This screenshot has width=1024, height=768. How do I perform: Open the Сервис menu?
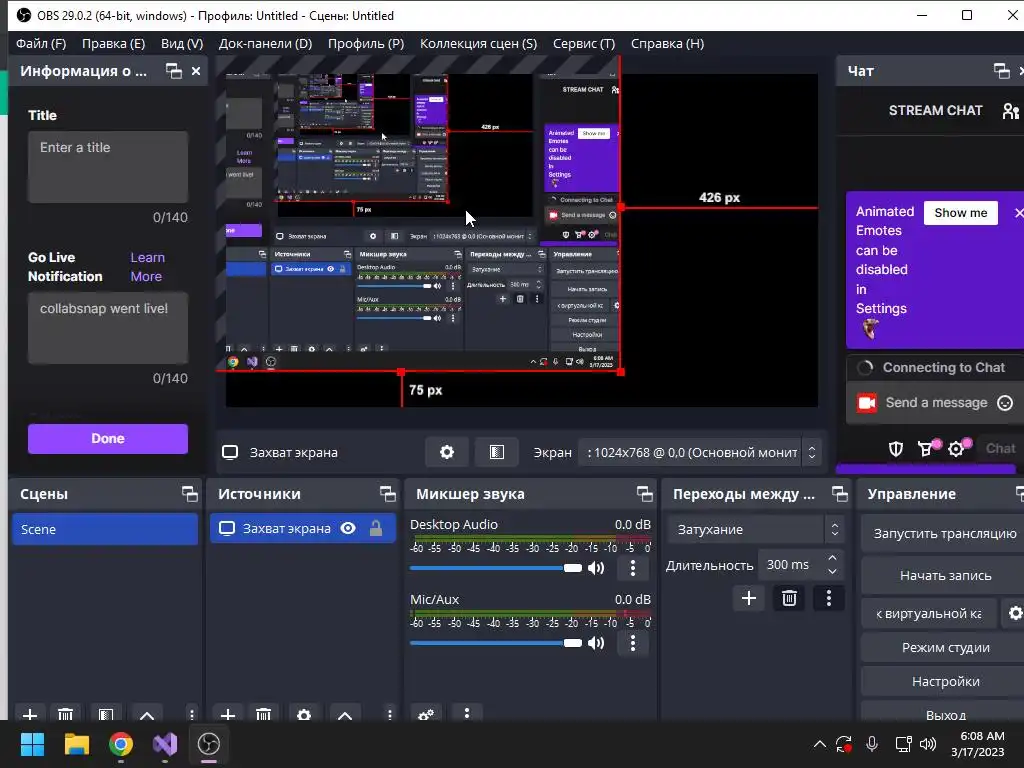(584, 44)
